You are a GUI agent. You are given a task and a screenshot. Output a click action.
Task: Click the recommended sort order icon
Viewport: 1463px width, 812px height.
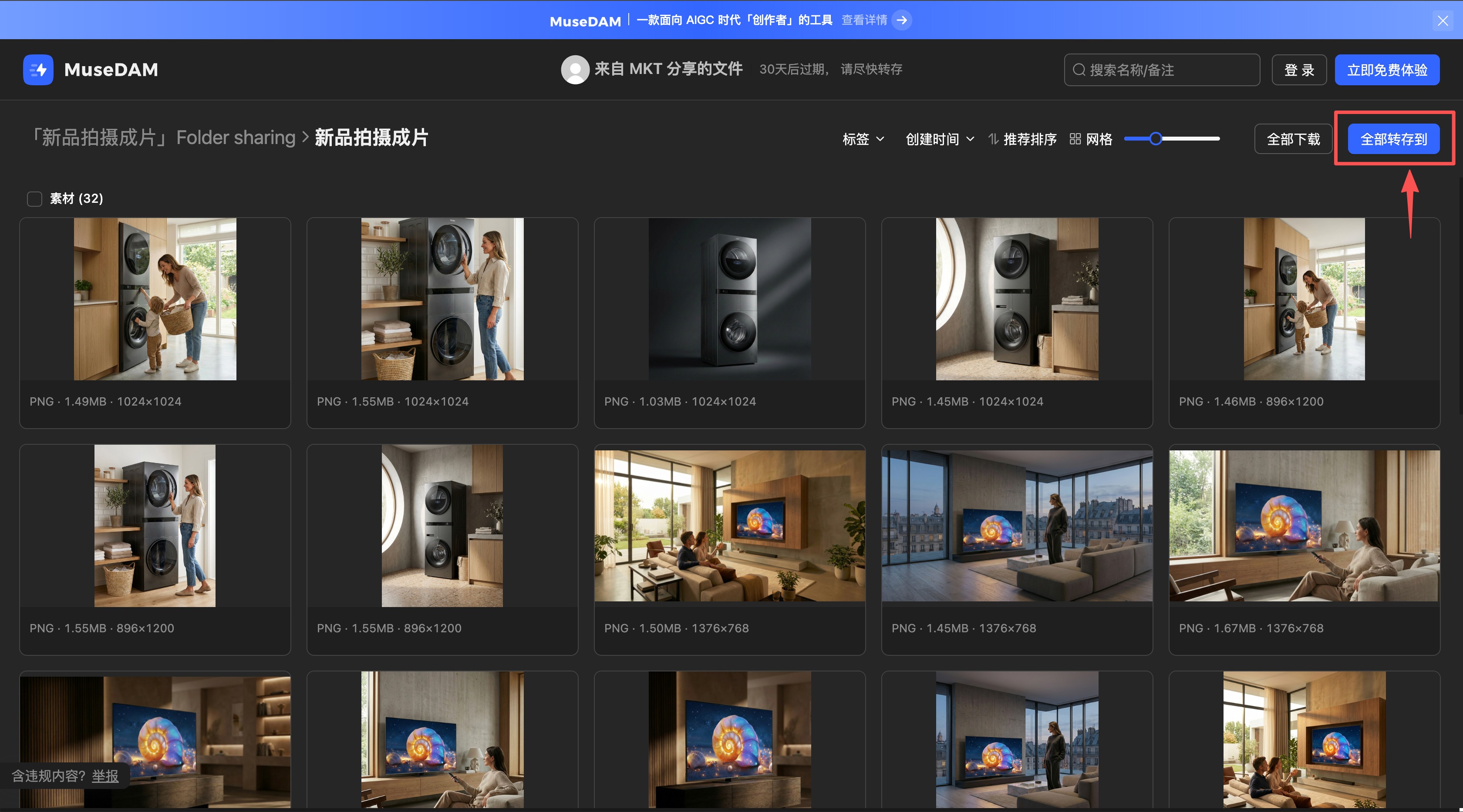(x=993, y=139)
